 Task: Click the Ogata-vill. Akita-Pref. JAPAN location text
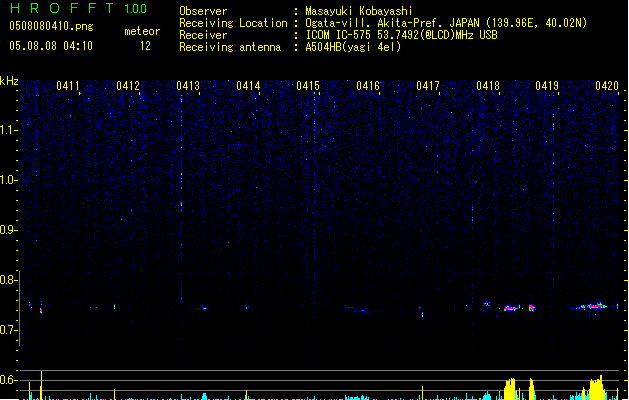tap(446, 23)
